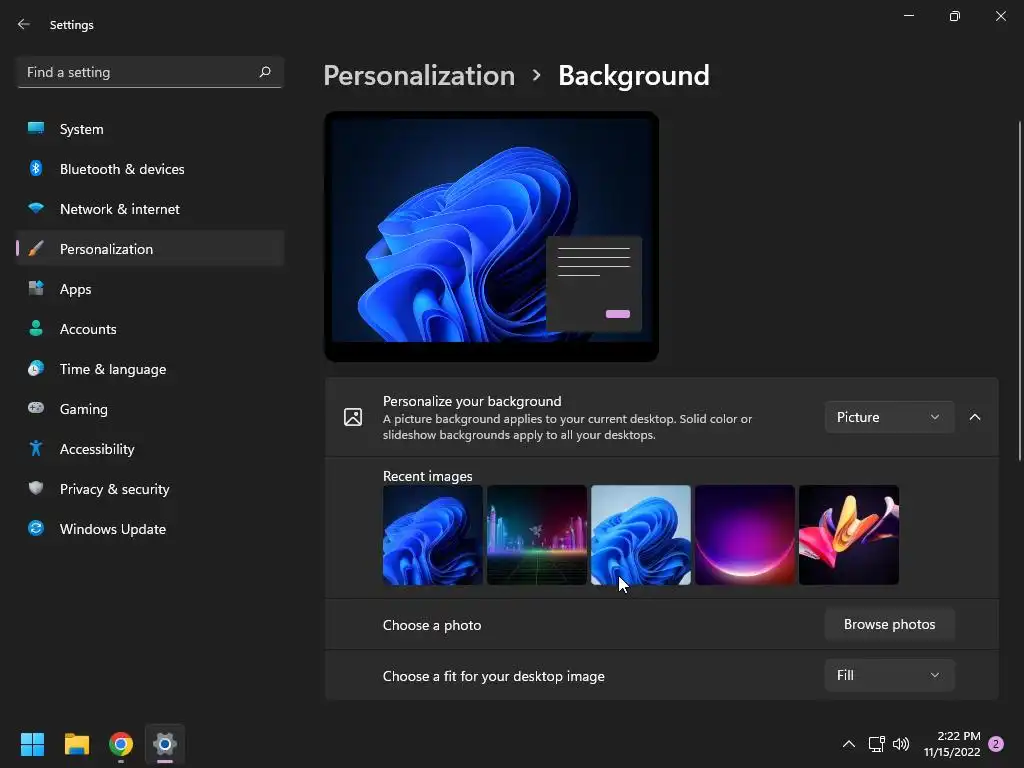Select the colorful flower recent image
Image resolution: width=1024 pixels, height=768 pixels.
(849, 535)
